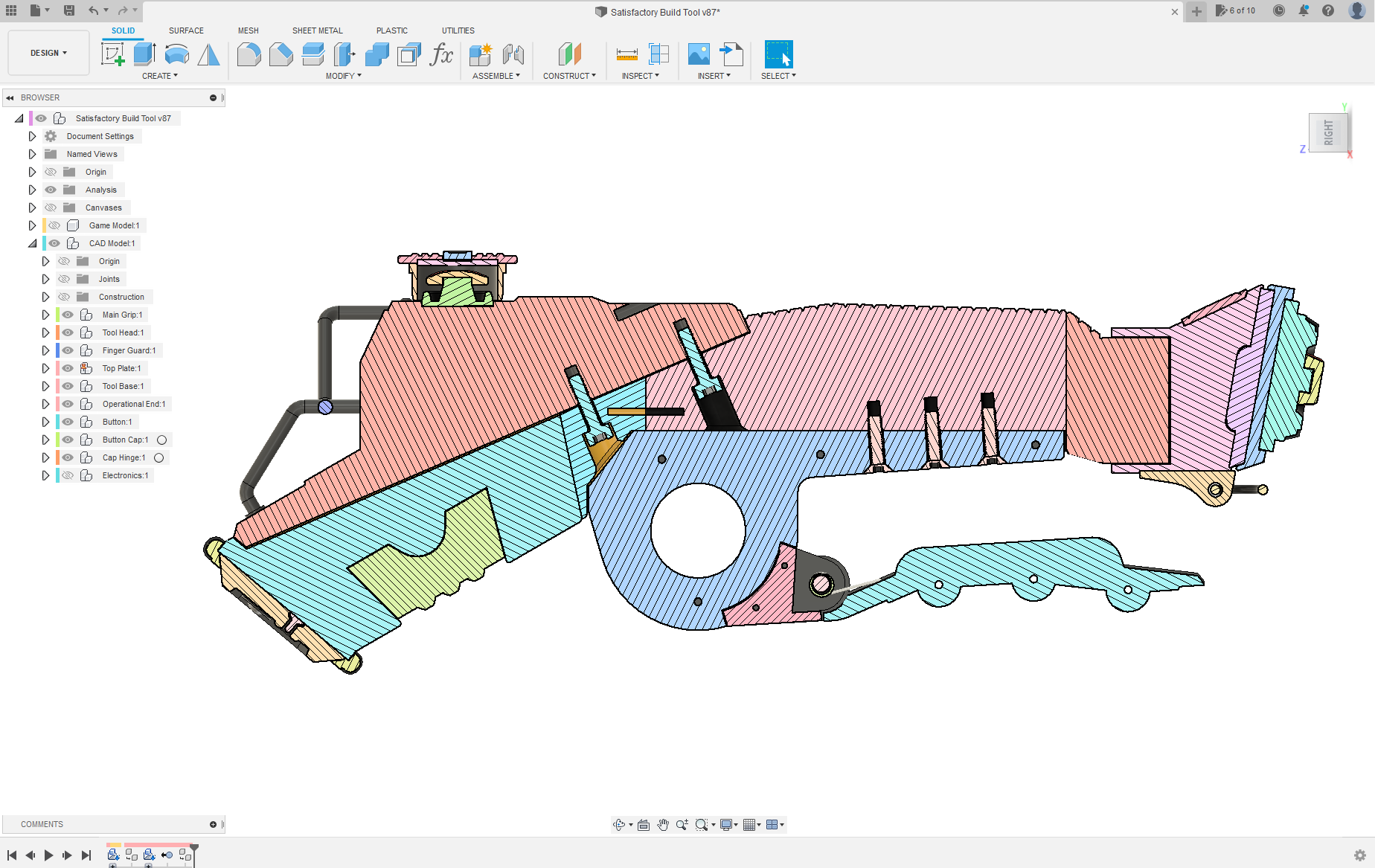Collapse the CAD Model:1 node
Viewport: 1375px width, 868px height.
[x=32, y=243]
